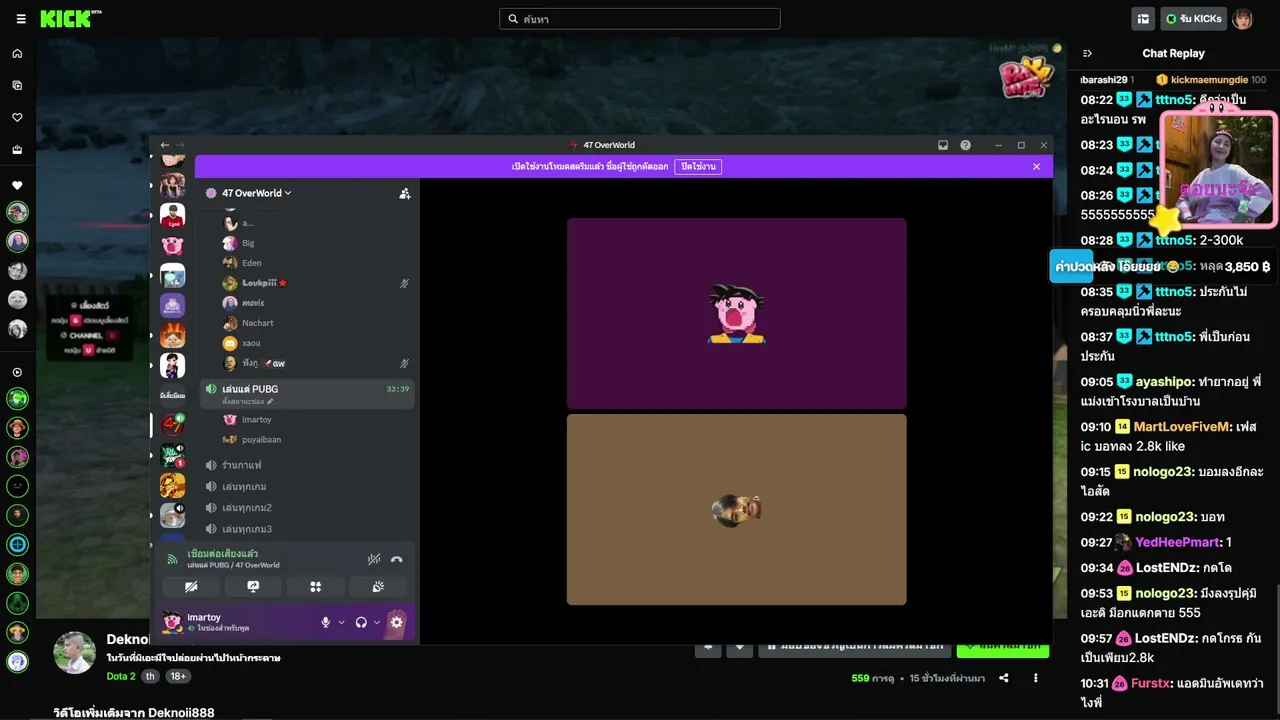1280x720 pixels.
Task: Toggle the Kick theatre layout icon
Action: point(1143,19)
